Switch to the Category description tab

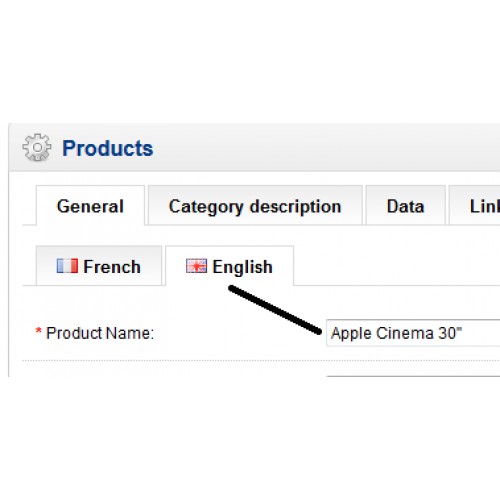click(x=255, y=206)
